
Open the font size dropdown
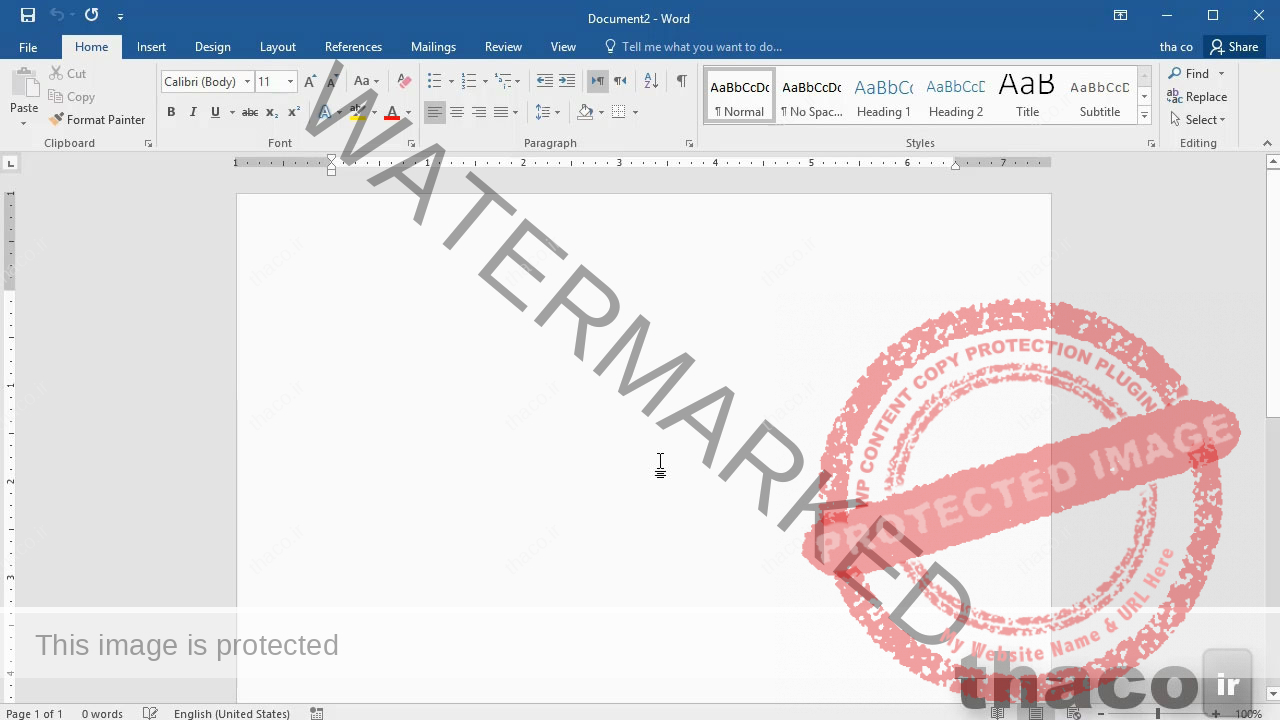(x=290, y=82)
